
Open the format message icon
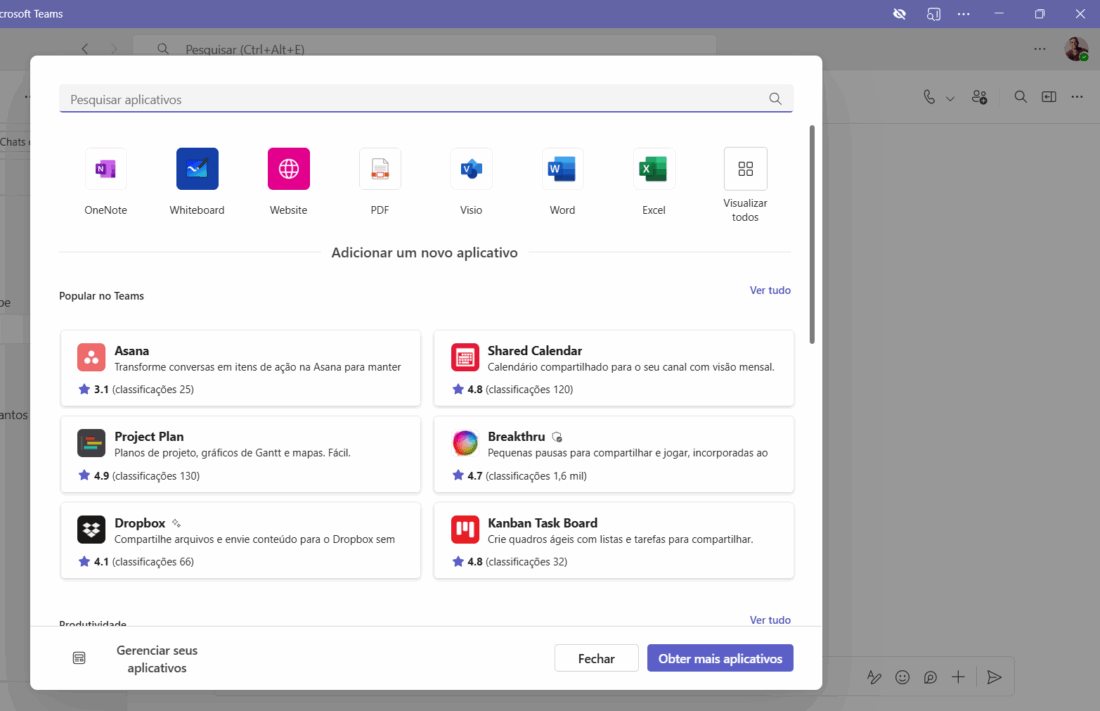point(874,677)
